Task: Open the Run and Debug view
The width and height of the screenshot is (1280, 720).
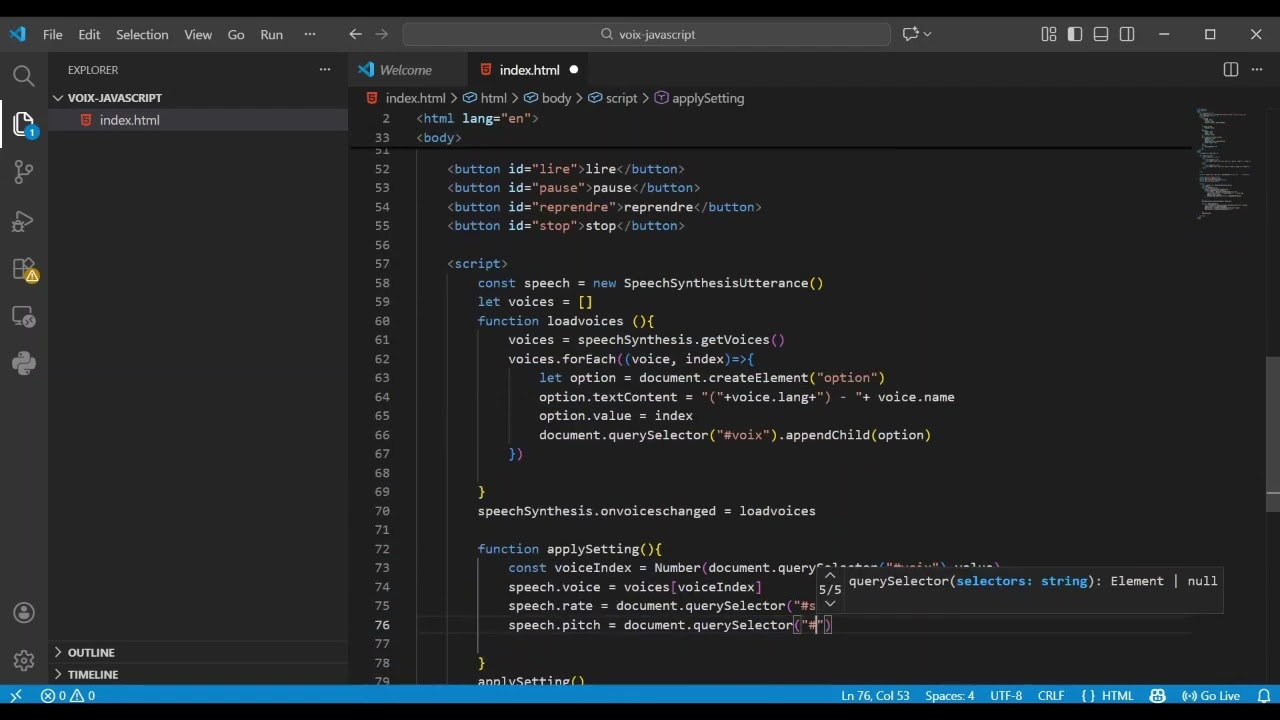Action: [24, 220]
